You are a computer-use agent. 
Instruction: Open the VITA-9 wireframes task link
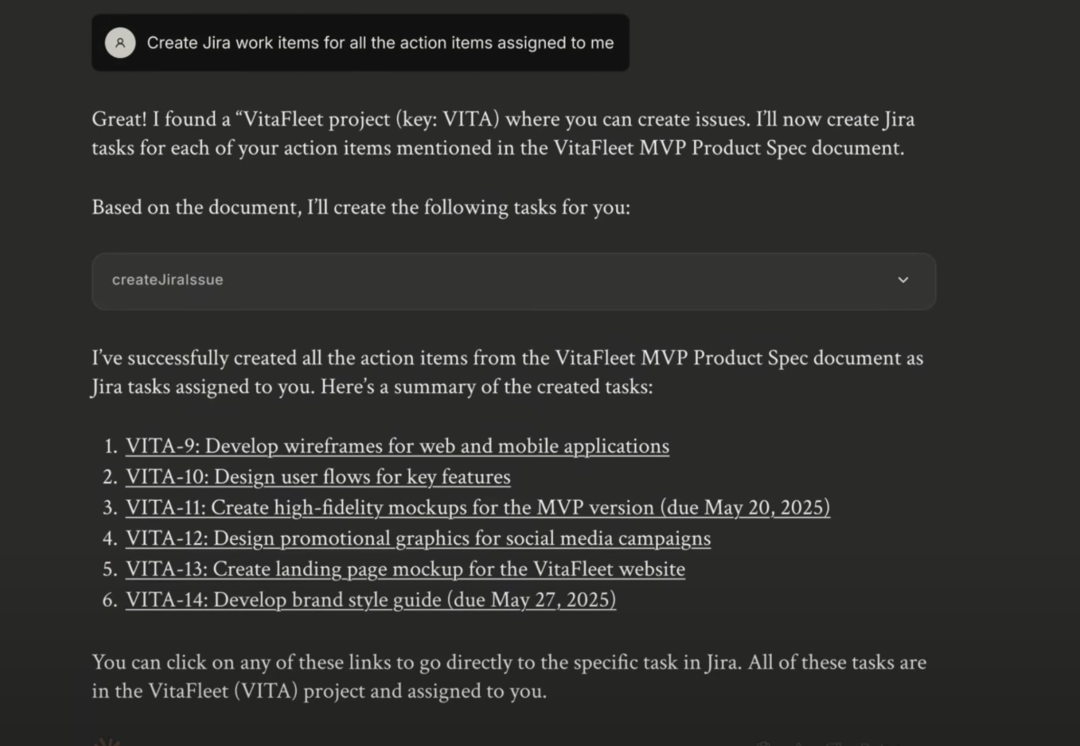[x=397, y=446]
